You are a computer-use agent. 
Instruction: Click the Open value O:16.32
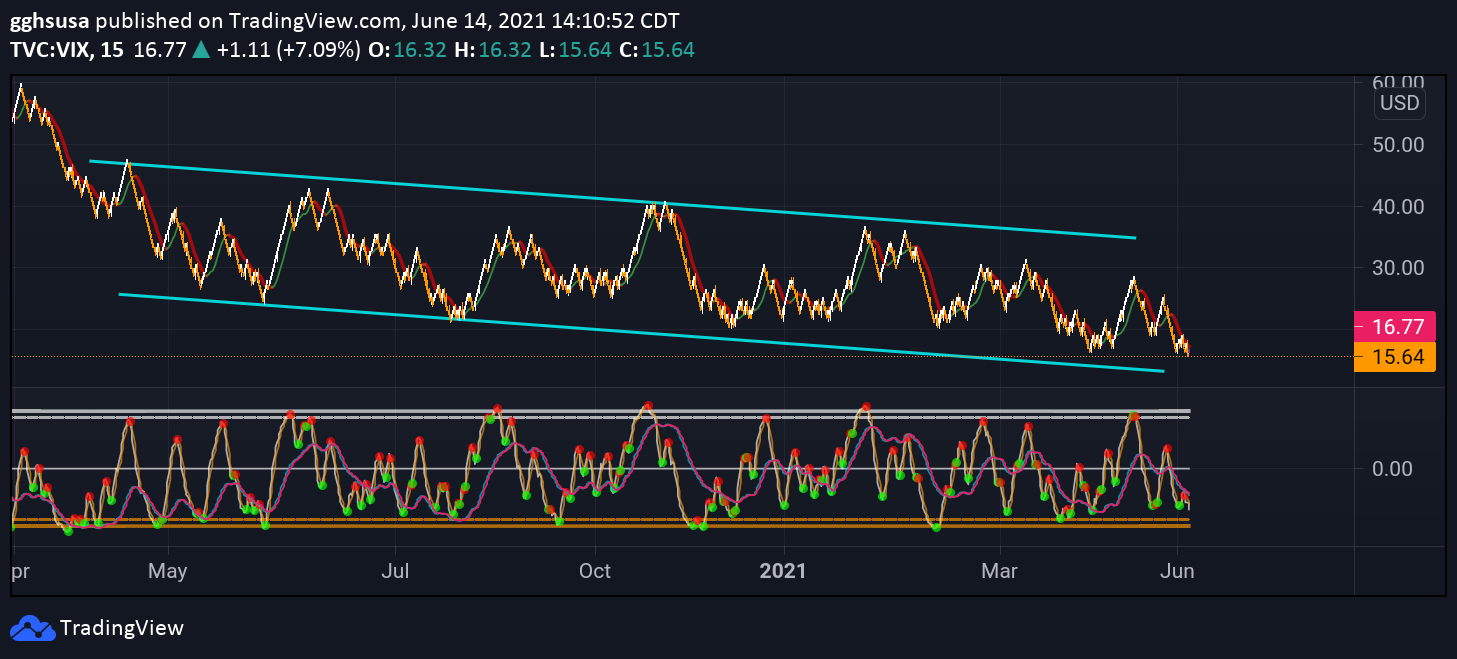(408, 50)
